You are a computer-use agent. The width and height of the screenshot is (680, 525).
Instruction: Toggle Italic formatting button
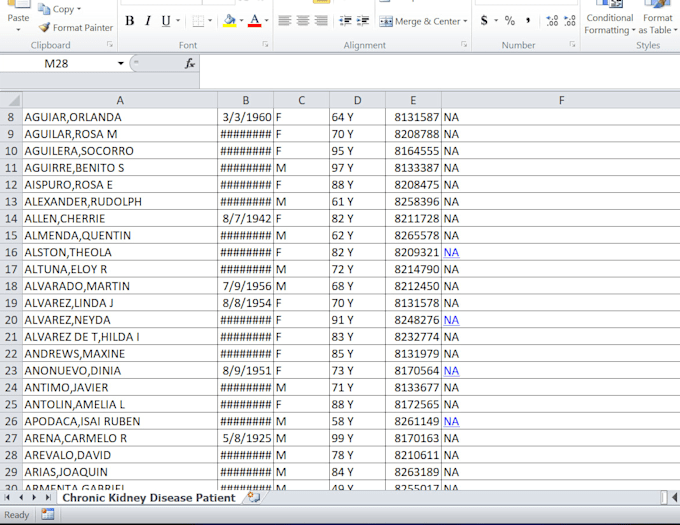click(x=148, y=21)
